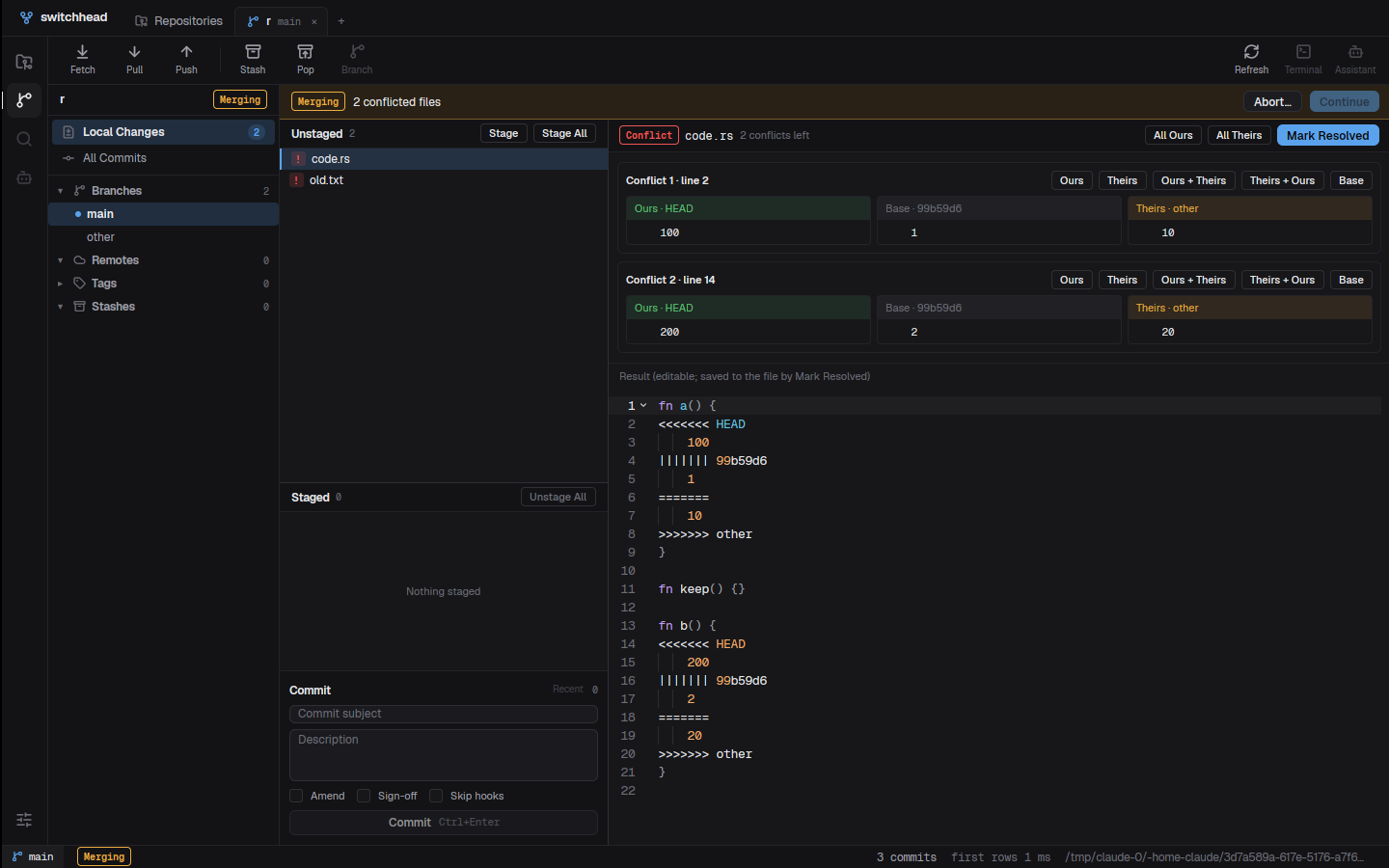This screenshot has height=868, width=1389.
Task: Open the robot assistant sidebar icon
Action: pyautogui.click(x=24, y=177)
